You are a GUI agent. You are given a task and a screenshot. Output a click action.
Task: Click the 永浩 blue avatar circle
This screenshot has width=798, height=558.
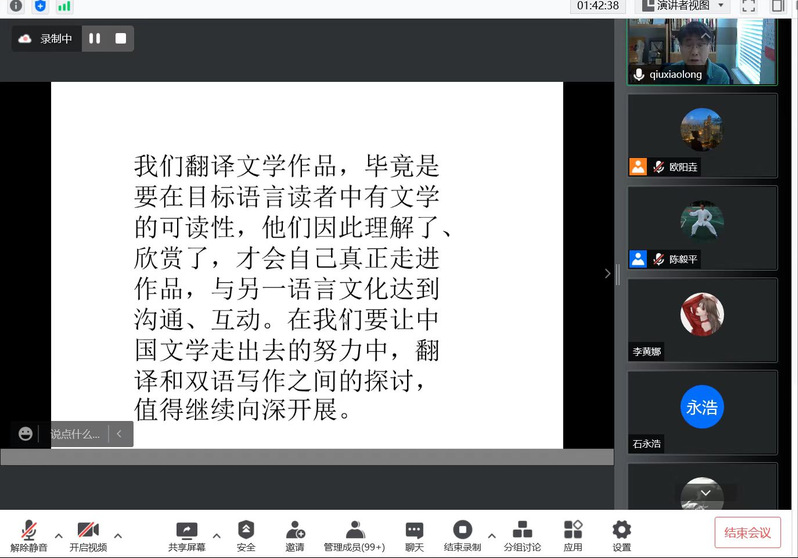(702, 407)
